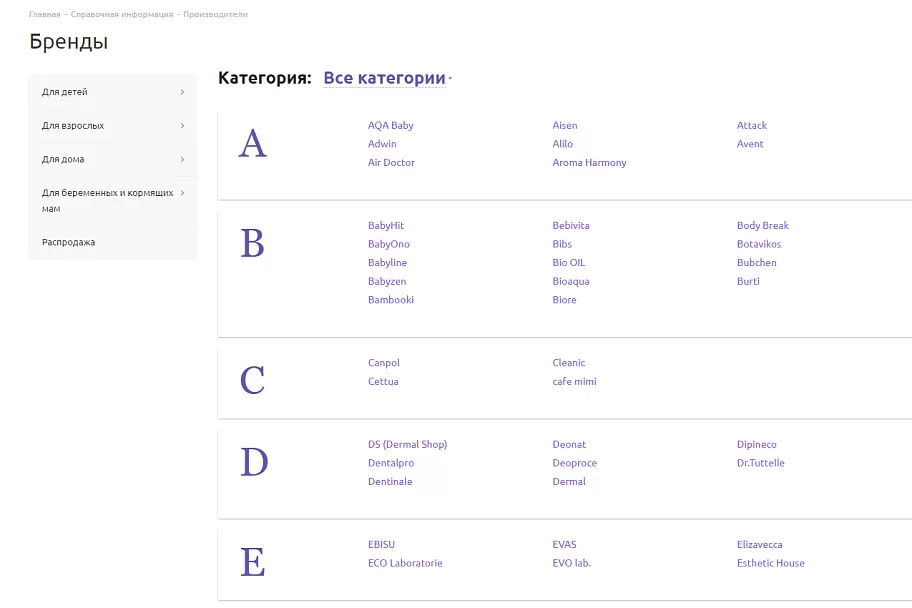Image resolution: width=912 pixels, height=608 pixels.
Task: Open the Aroma Harmony brand
Action: click(589, 162)
